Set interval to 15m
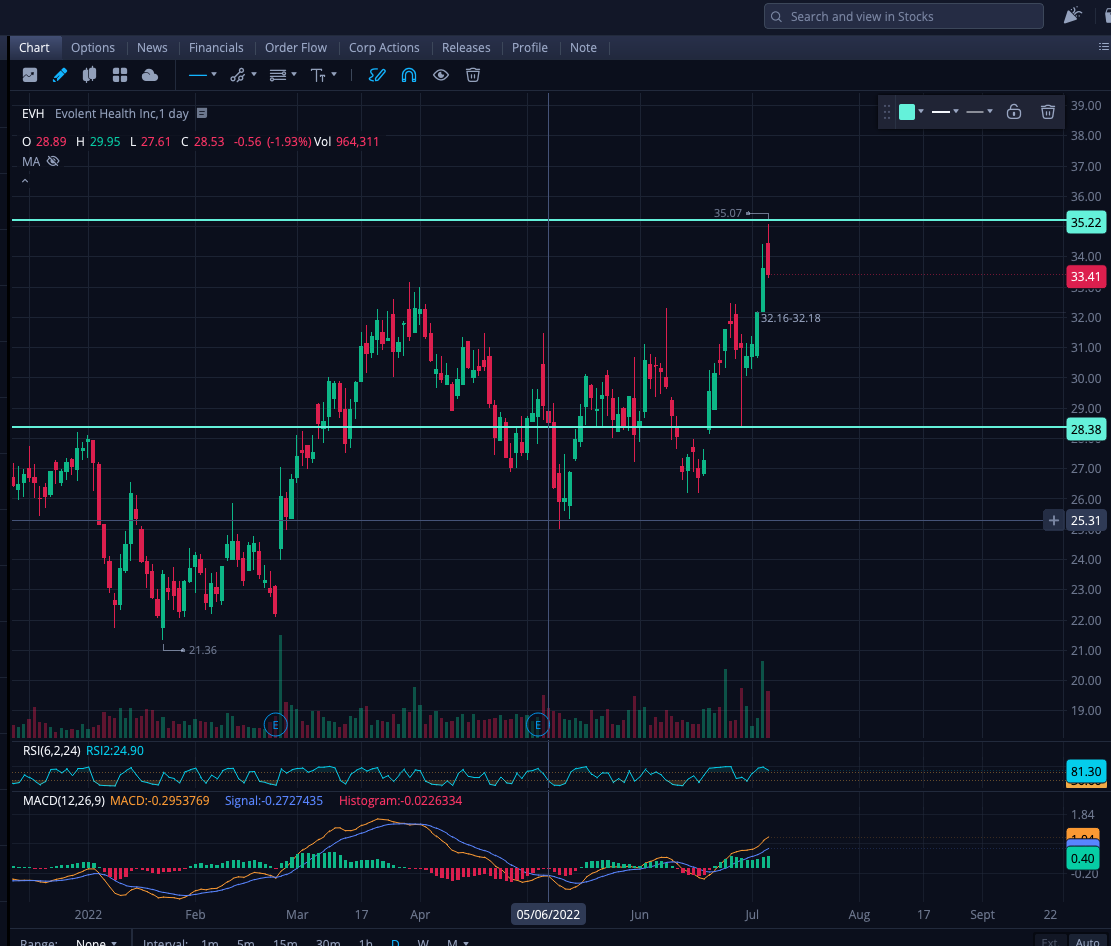This screenshot has width=1111, height=946. tap(286, 942)
